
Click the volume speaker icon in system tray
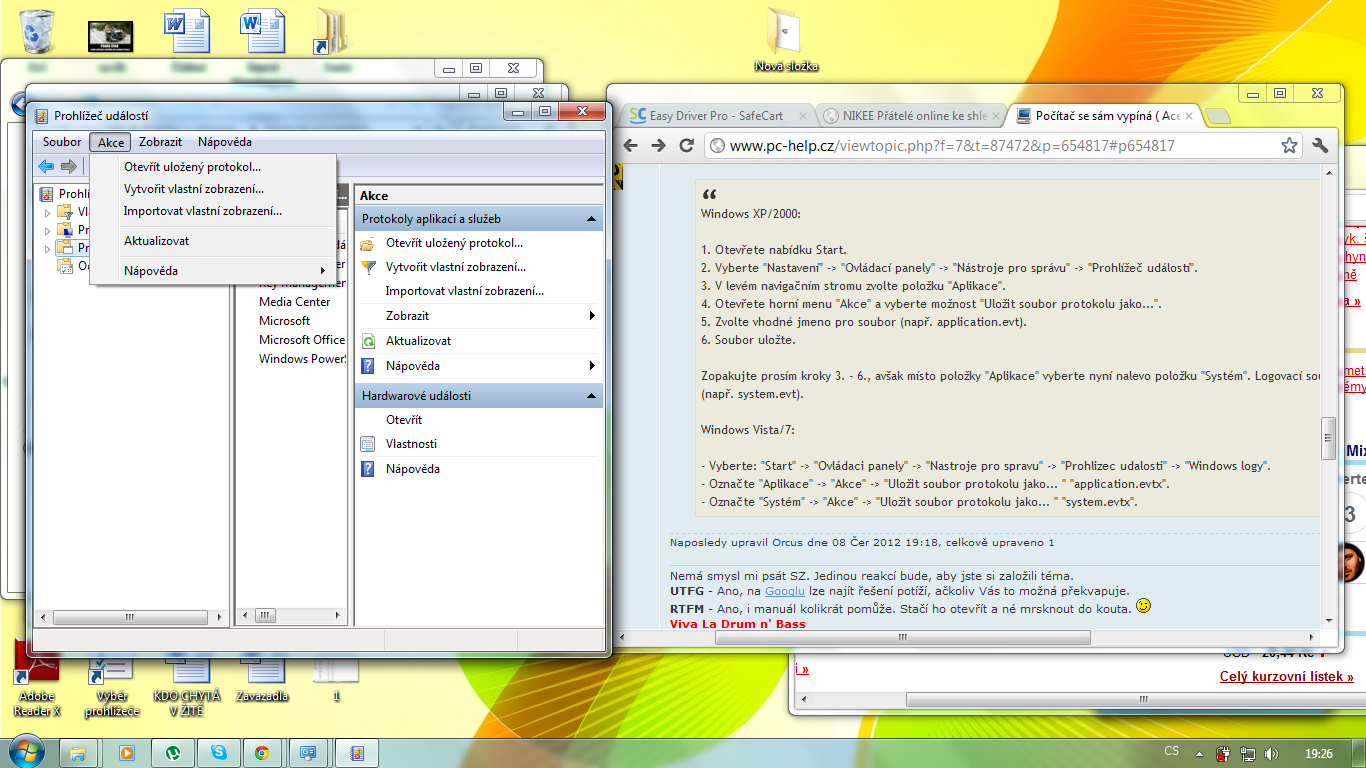pos(1271,753)
